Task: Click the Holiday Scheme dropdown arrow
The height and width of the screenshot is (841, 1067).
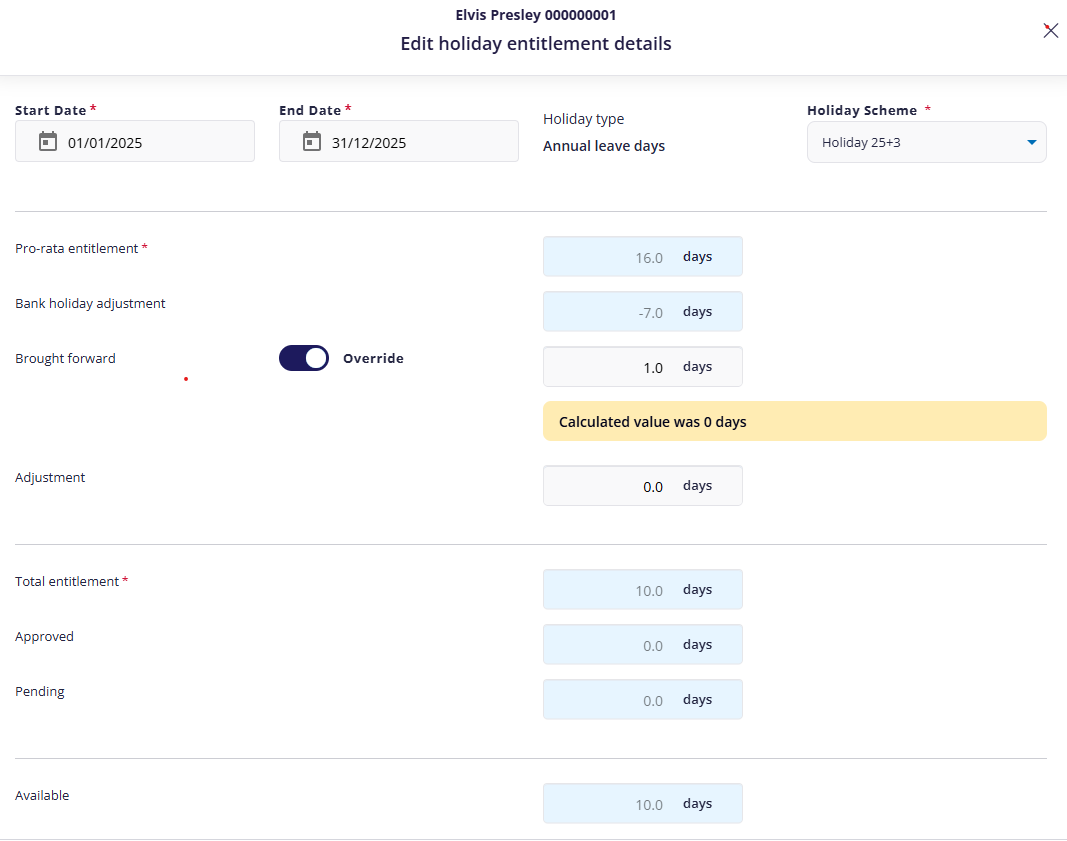Action: pos(1032,143)
